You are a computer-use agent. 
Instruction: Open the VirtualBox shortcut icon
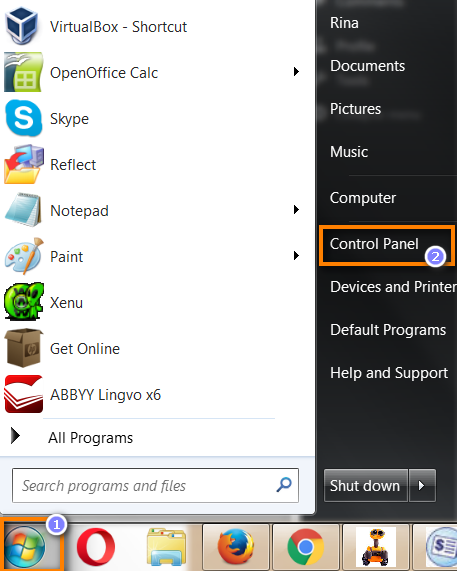[x=22, y=25]
